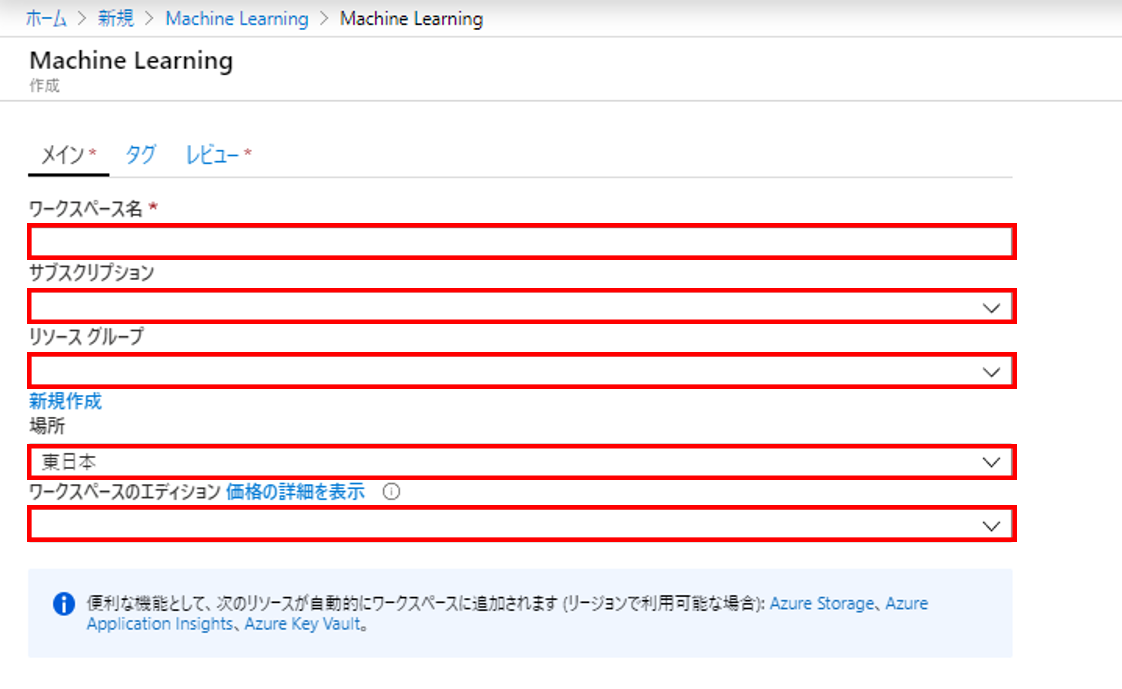
Task: Navigate to 新規 in the breadcrumb
Action: click(115, 19)
